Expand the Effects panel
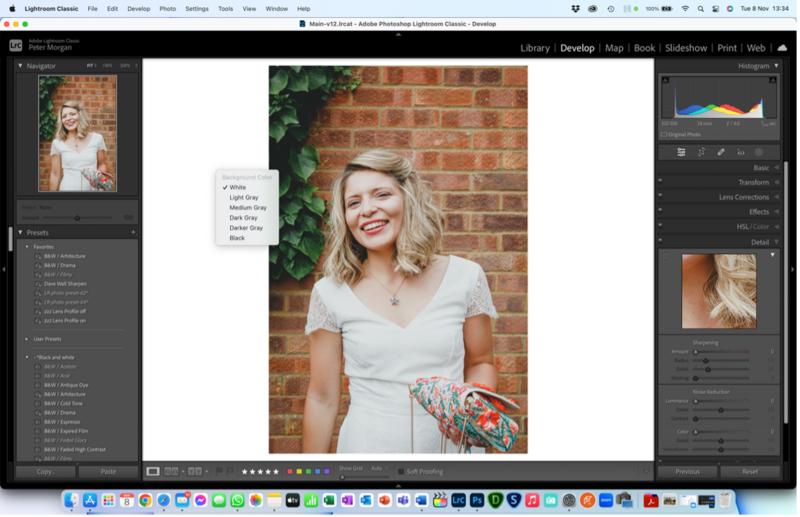The height and width of the screenshot is (517, 800). pyautogui.click(x=777, y=212)
